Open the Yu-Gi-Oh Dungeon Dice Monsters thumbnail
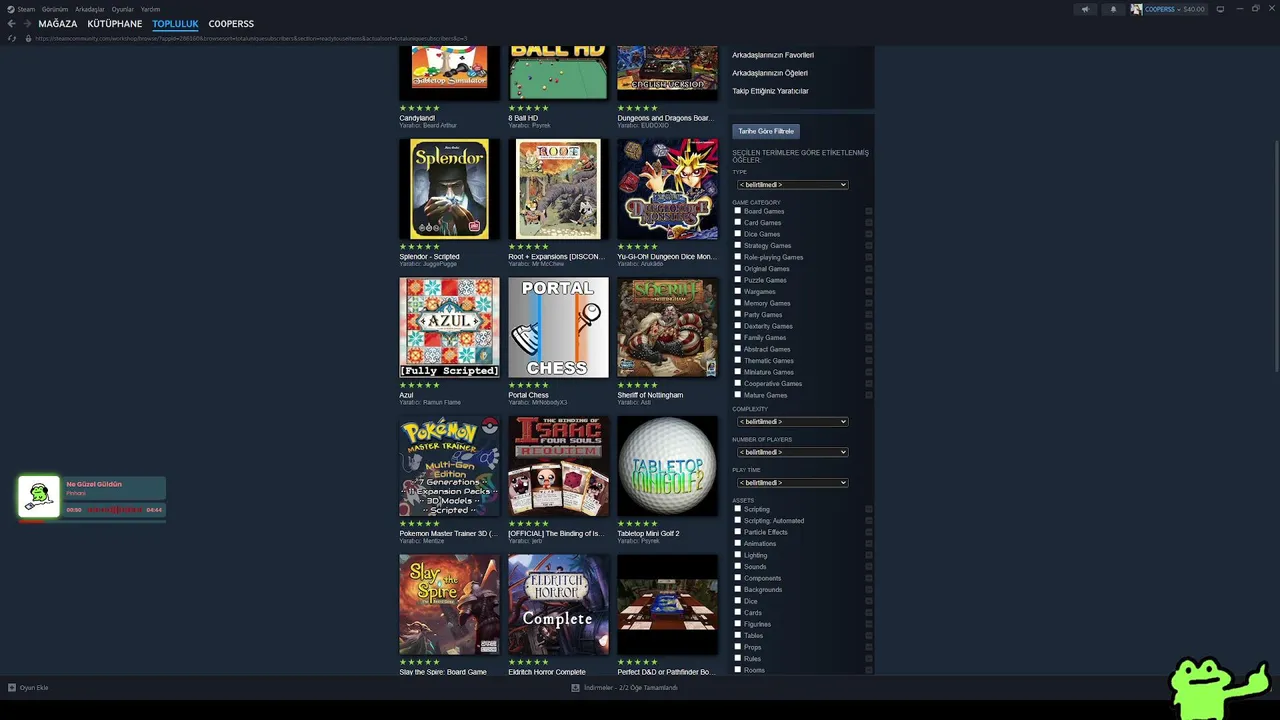Image resolution: width=1280 pixels, height=720 pixels. tap(667, 189)
